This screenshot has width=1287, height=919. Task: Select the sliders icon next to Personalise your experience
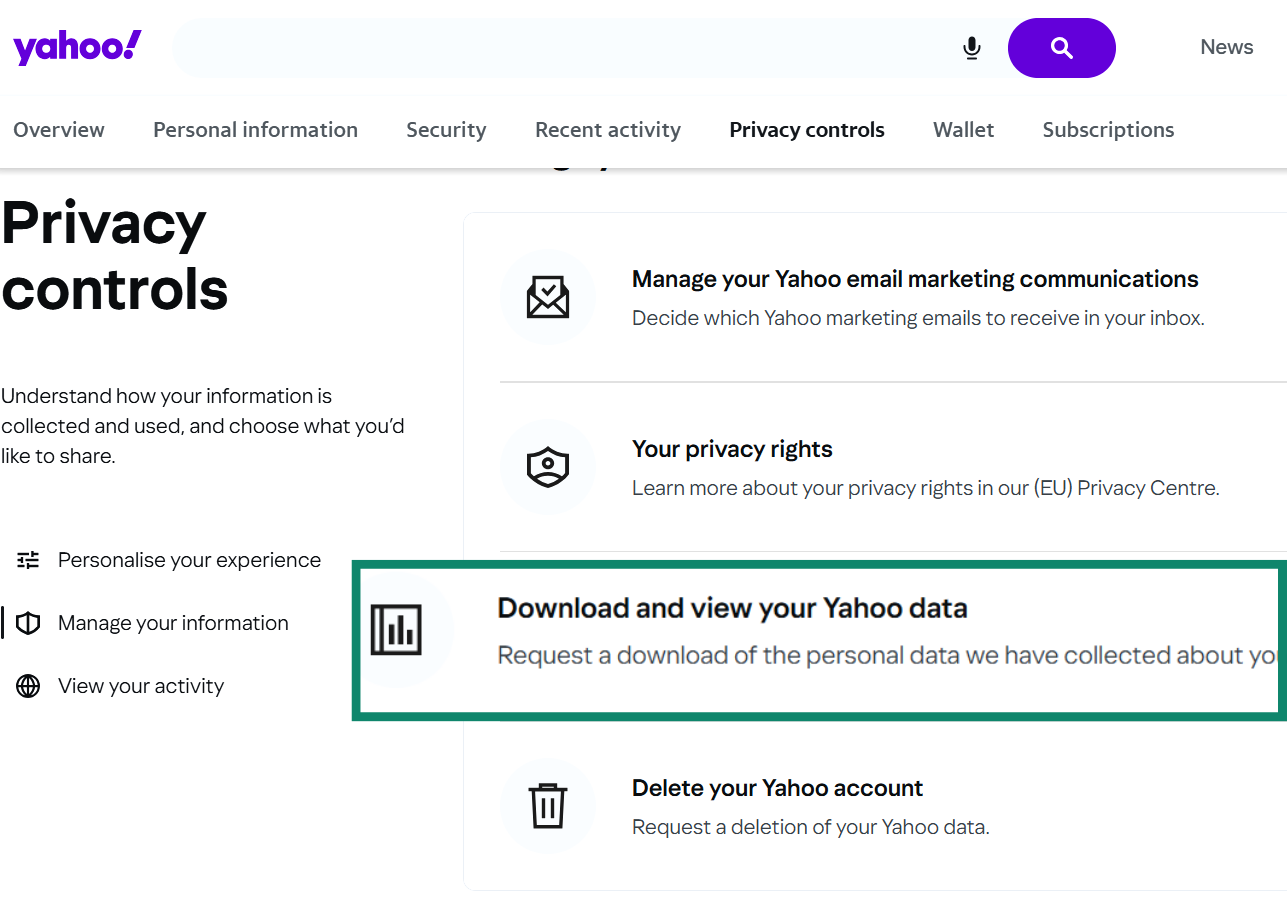click(x=27, y=560)
